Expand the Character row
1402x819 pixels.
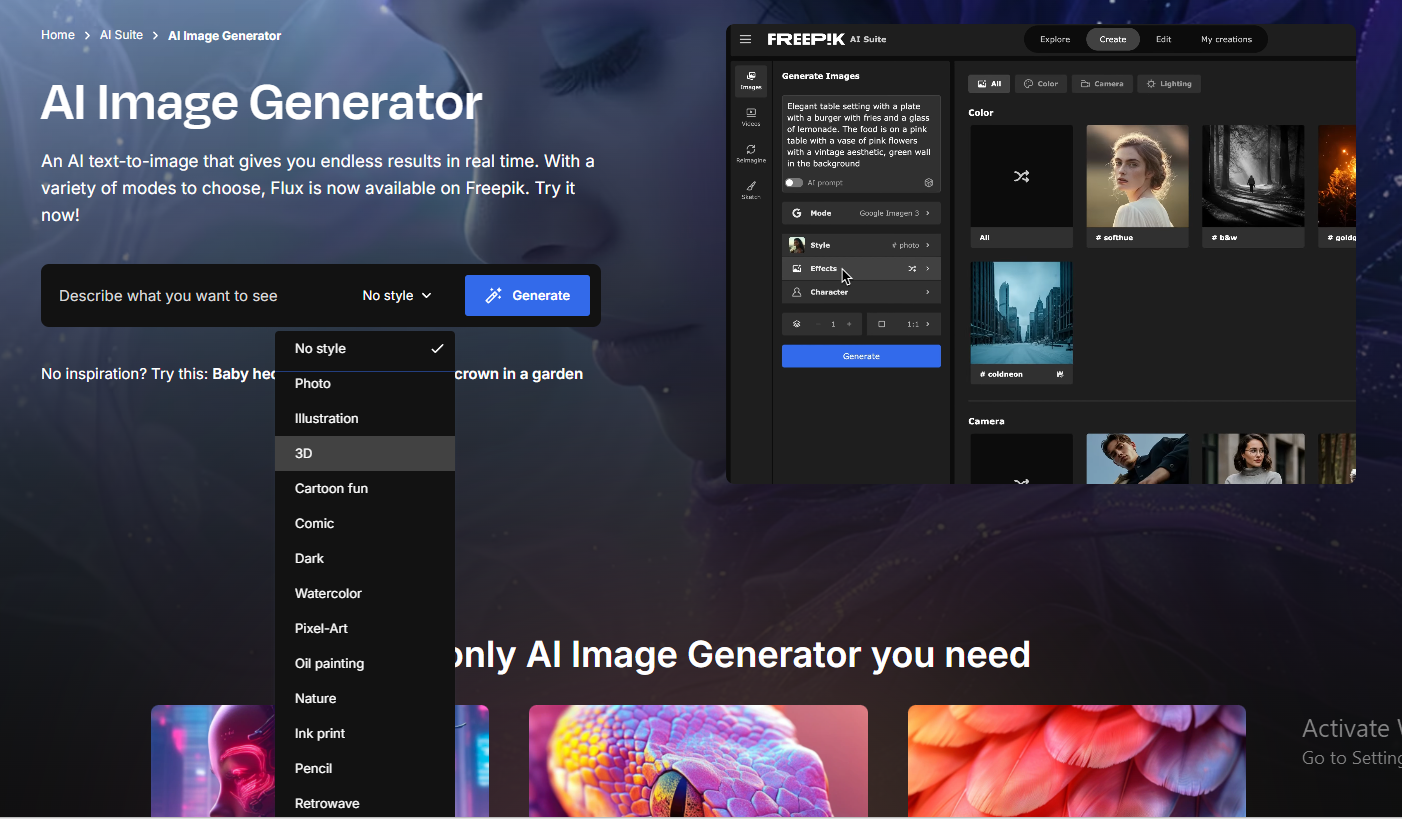(861, 292)
